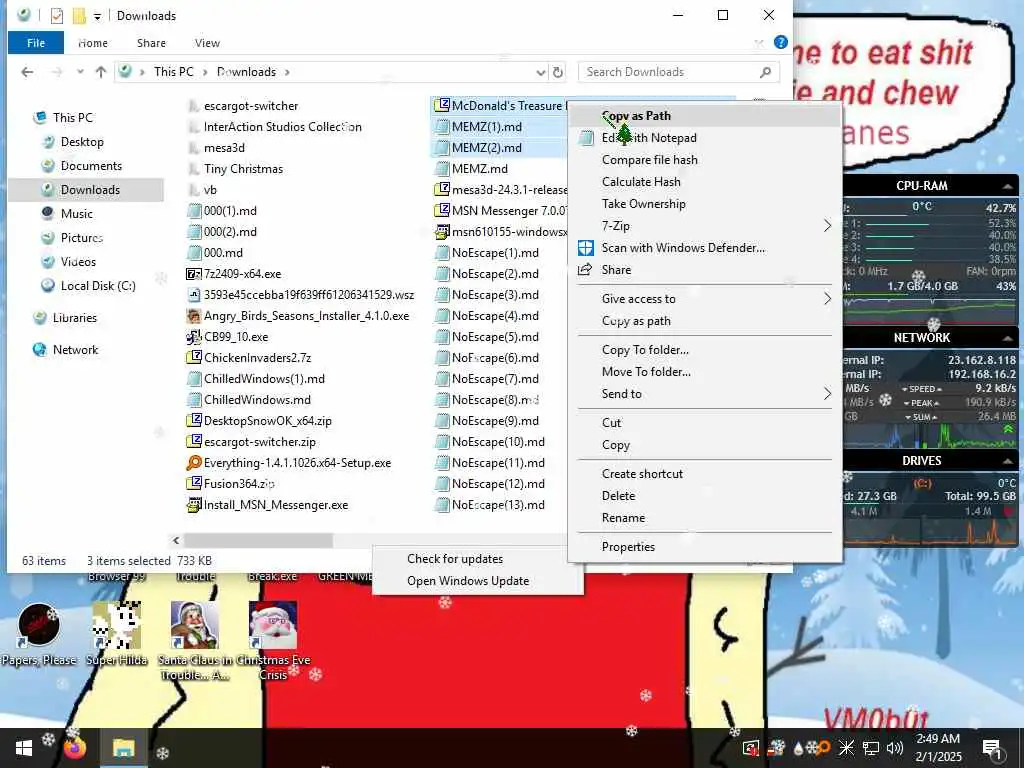The height and width of the screenshot is (768, 1024).
Task: Choose Rename in context menu
Action: pos(704,518)
